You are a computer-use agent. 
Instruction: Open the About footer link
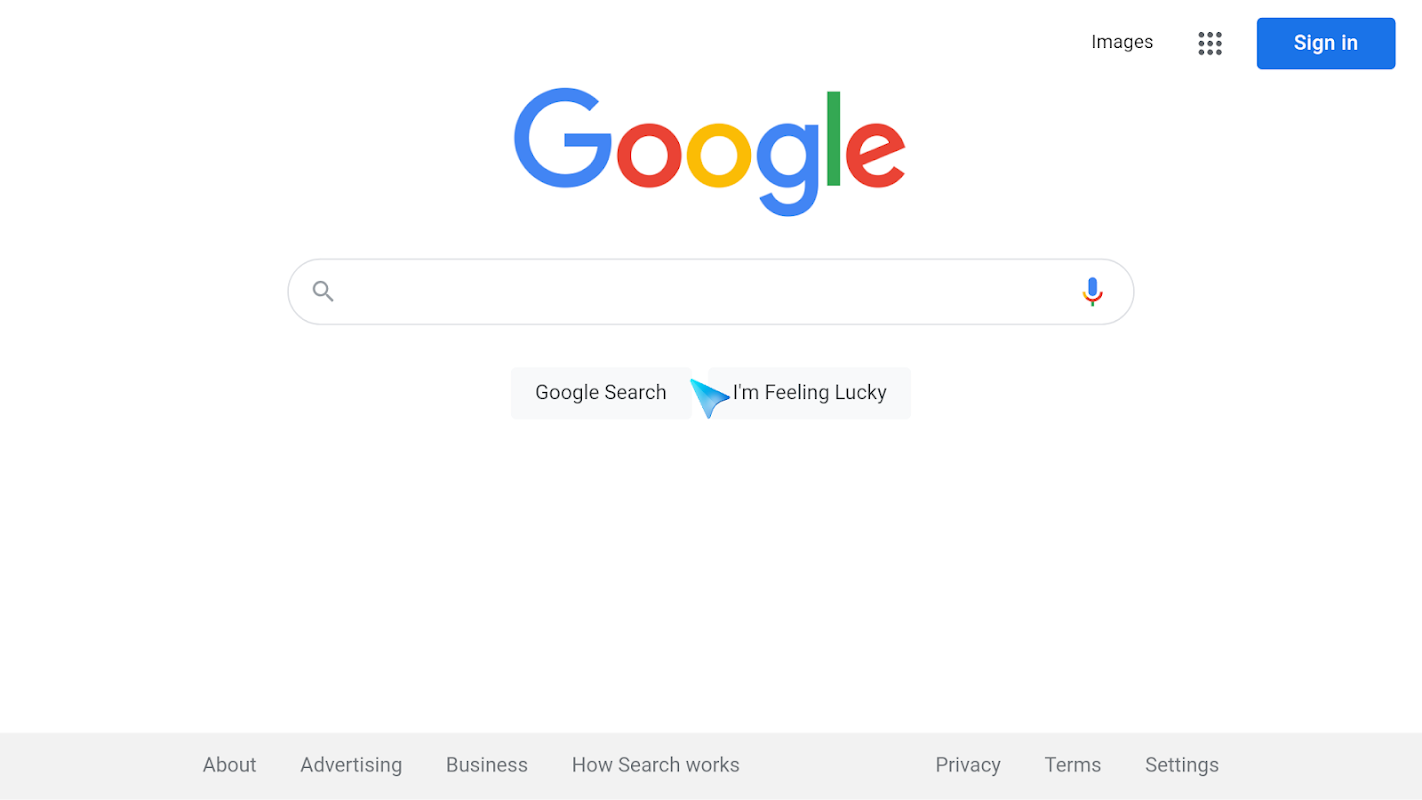pyautogui.click(x=229, y=765)
